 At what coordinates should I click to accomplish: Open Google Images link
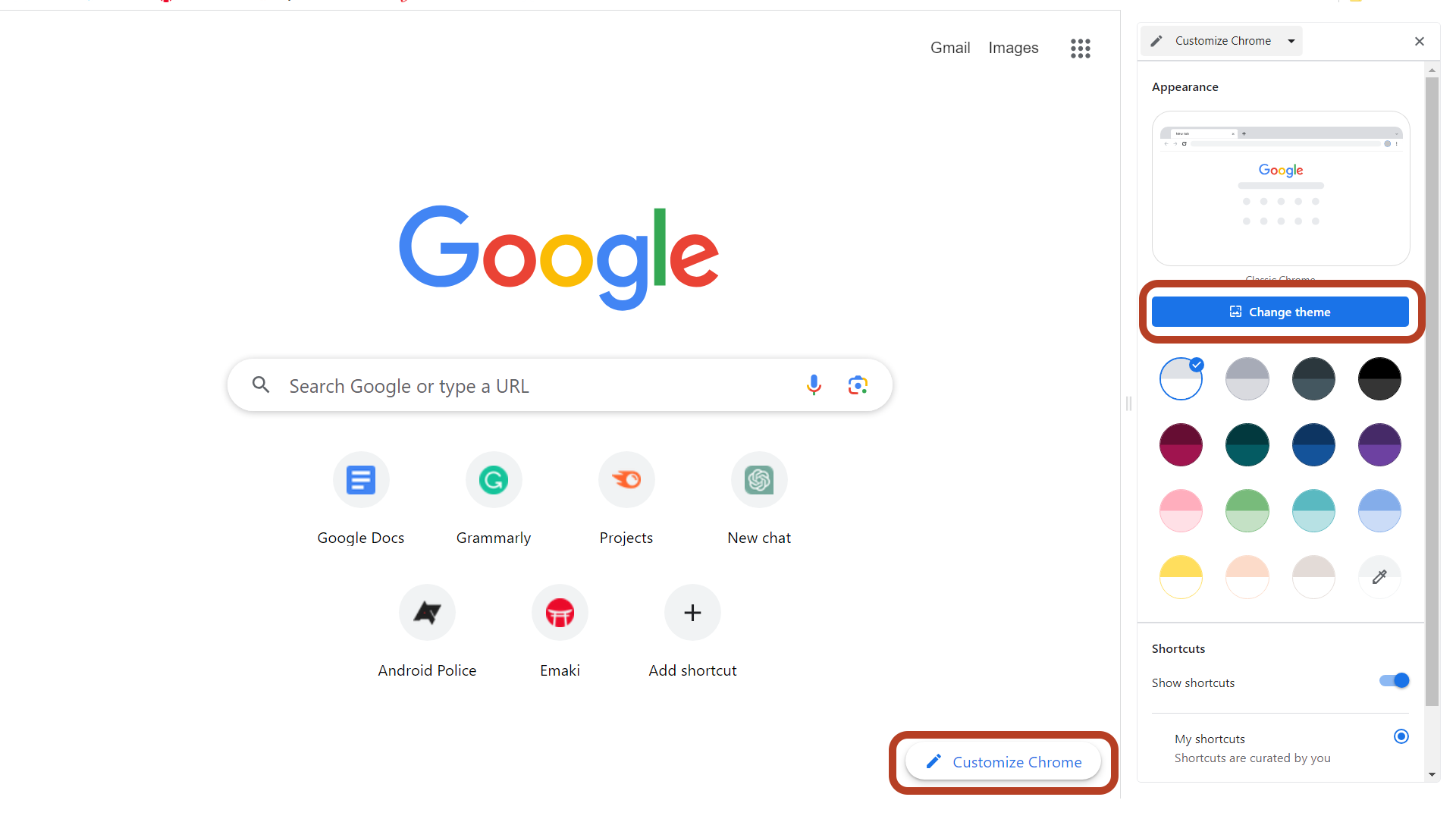1014,47
